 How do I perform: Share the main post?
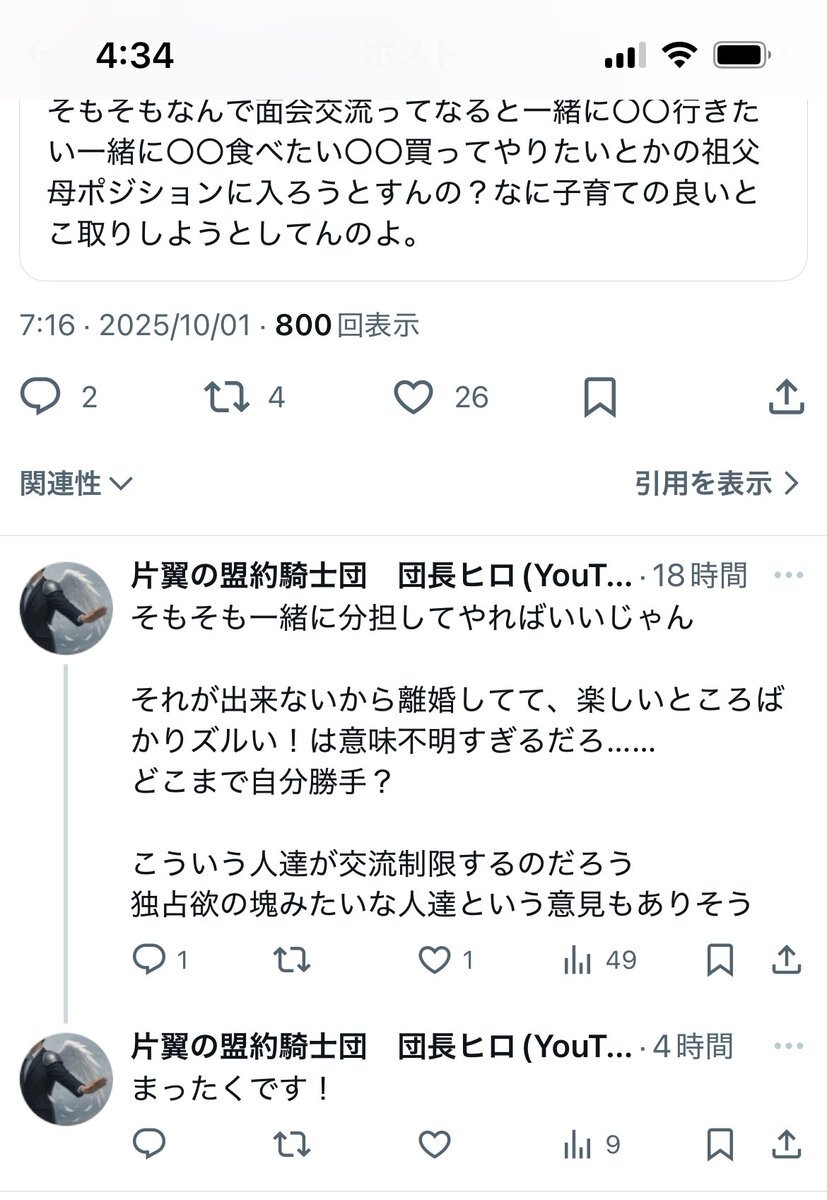(x=787, y=398)
